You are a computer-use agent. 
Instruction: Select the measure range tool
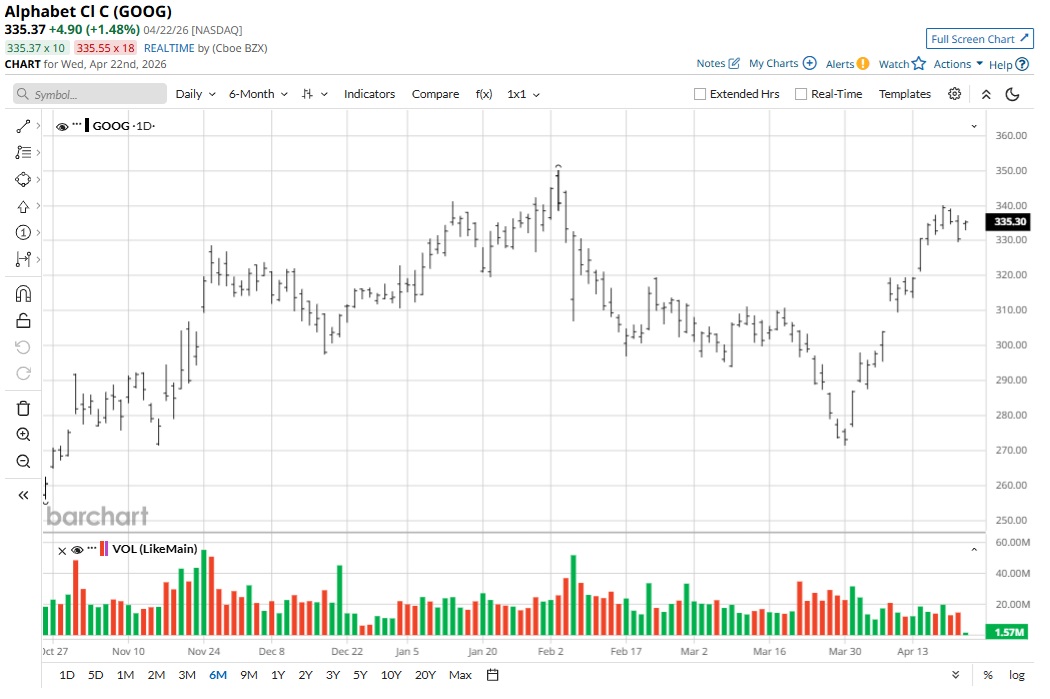(23, 259)
